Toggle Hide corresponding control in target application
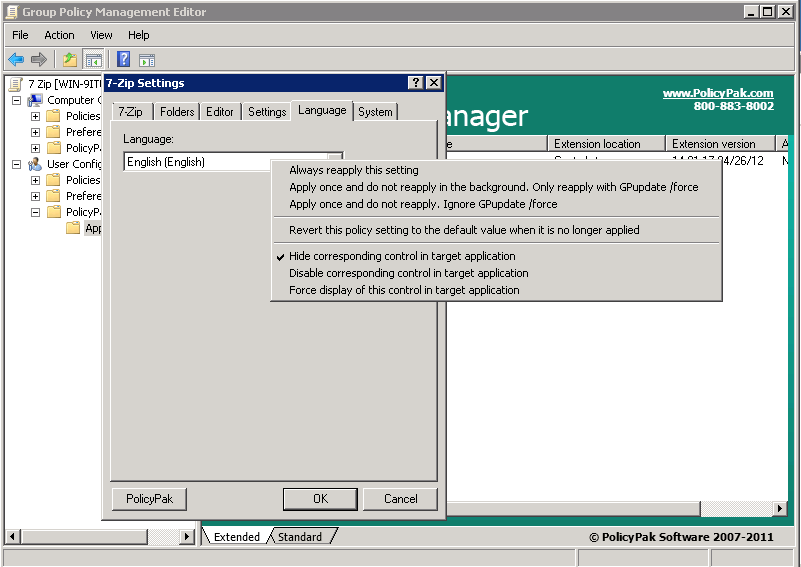 click(x=402, y=256)
